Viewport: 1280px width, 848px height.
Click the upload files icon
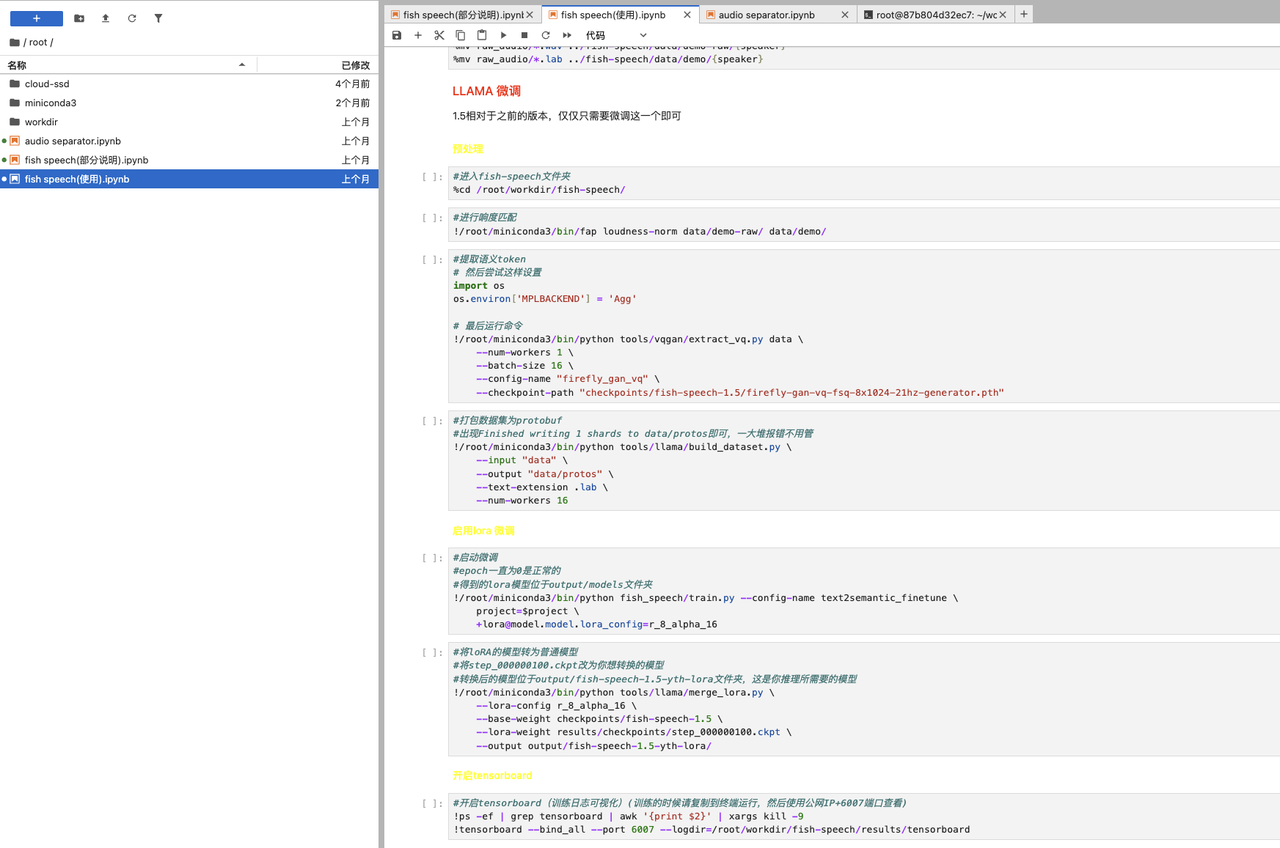point(105,18)
